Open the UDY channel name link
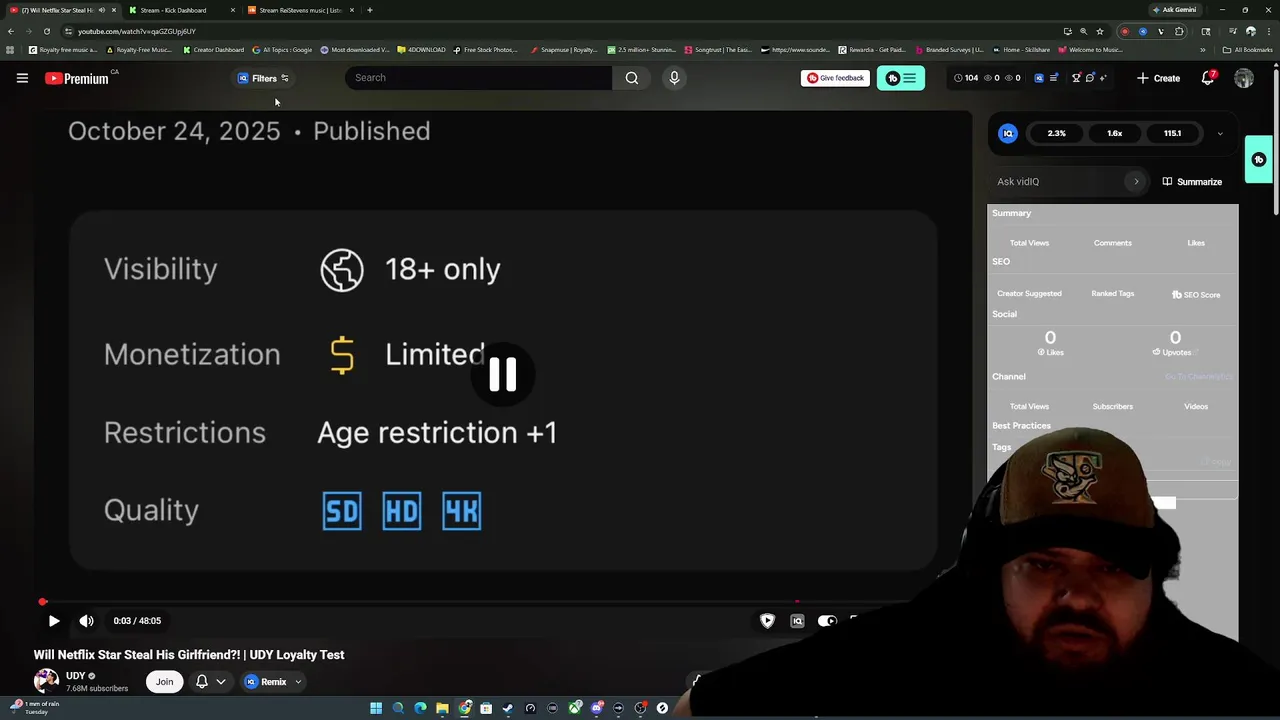Image resolution: width=1280 pixels, height=720 pixels. 75,676
